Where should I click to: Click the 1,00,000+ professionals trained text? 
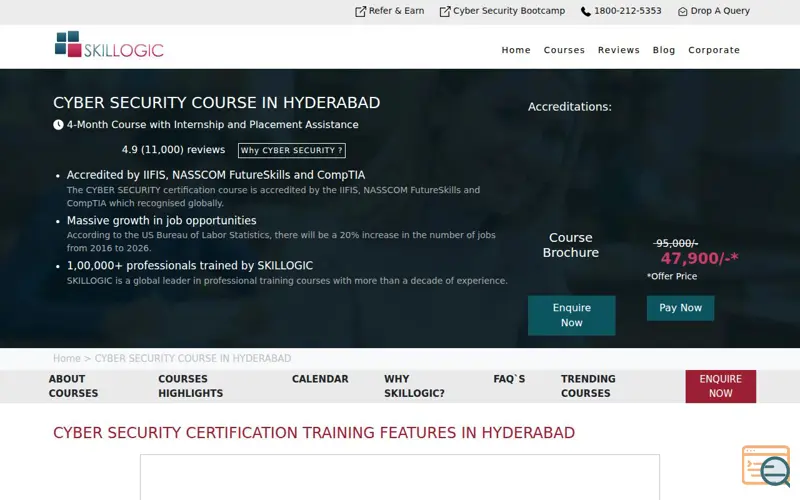(190, 265)
